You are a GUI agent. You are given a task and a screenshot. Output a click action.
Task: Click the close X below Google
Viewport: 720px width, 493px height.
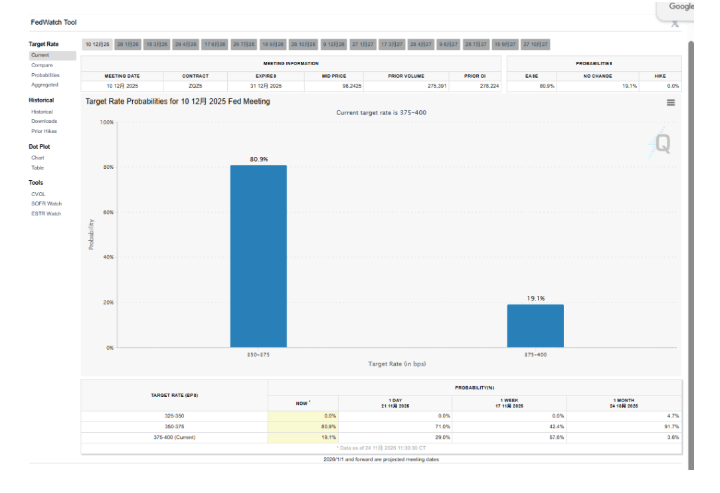675,22
